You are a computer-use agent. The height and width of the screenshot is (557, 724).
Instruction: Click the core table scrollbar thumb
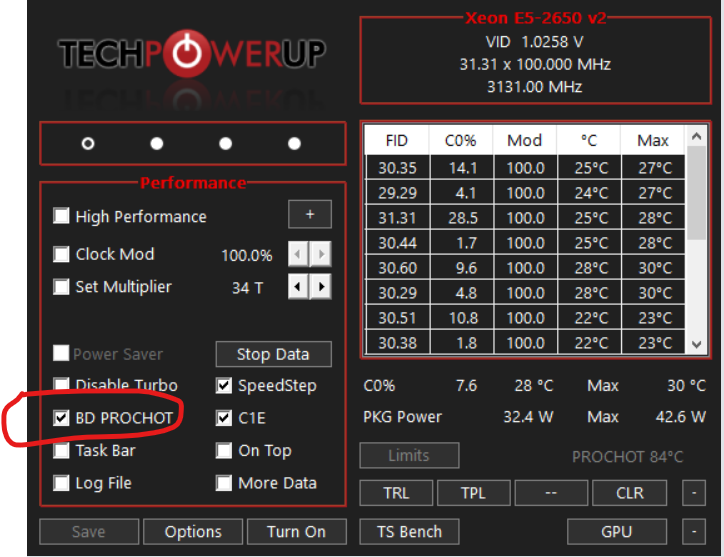pyautogui.click(x=697, y=193)
